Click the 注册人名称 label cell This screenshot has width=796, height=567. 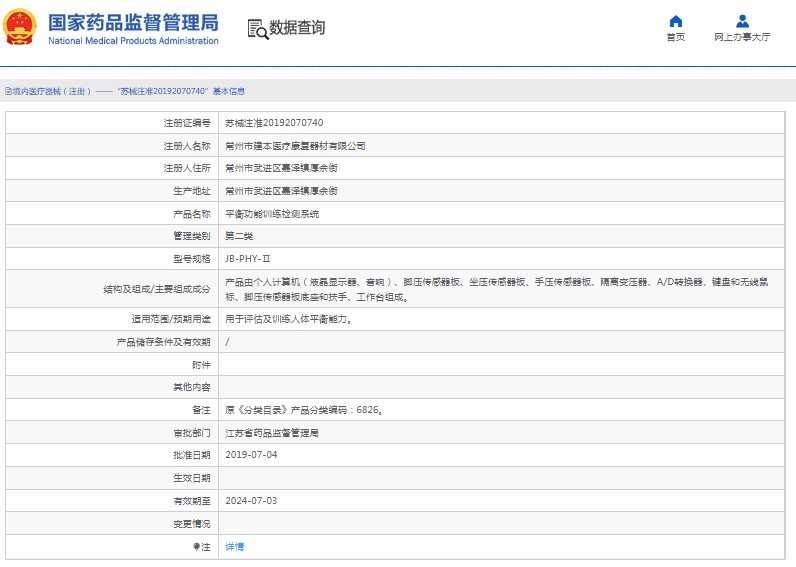click(112, 146)
